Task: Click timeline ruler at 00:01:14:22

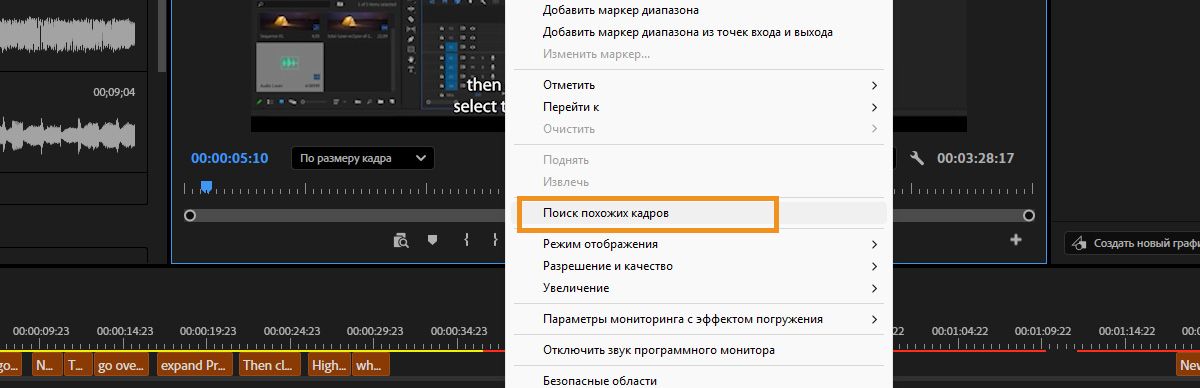Action: [x=1127, y=330]
